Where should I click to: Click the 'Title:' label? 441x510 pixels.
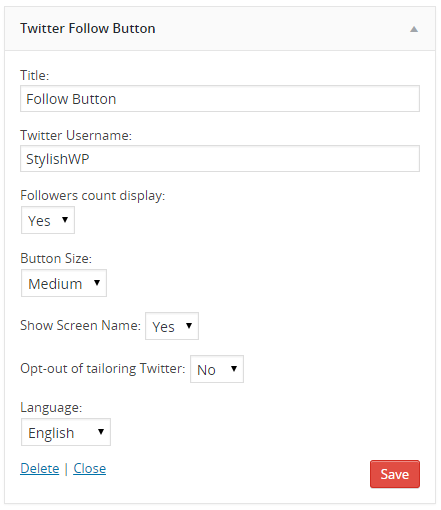click(35, 75)
